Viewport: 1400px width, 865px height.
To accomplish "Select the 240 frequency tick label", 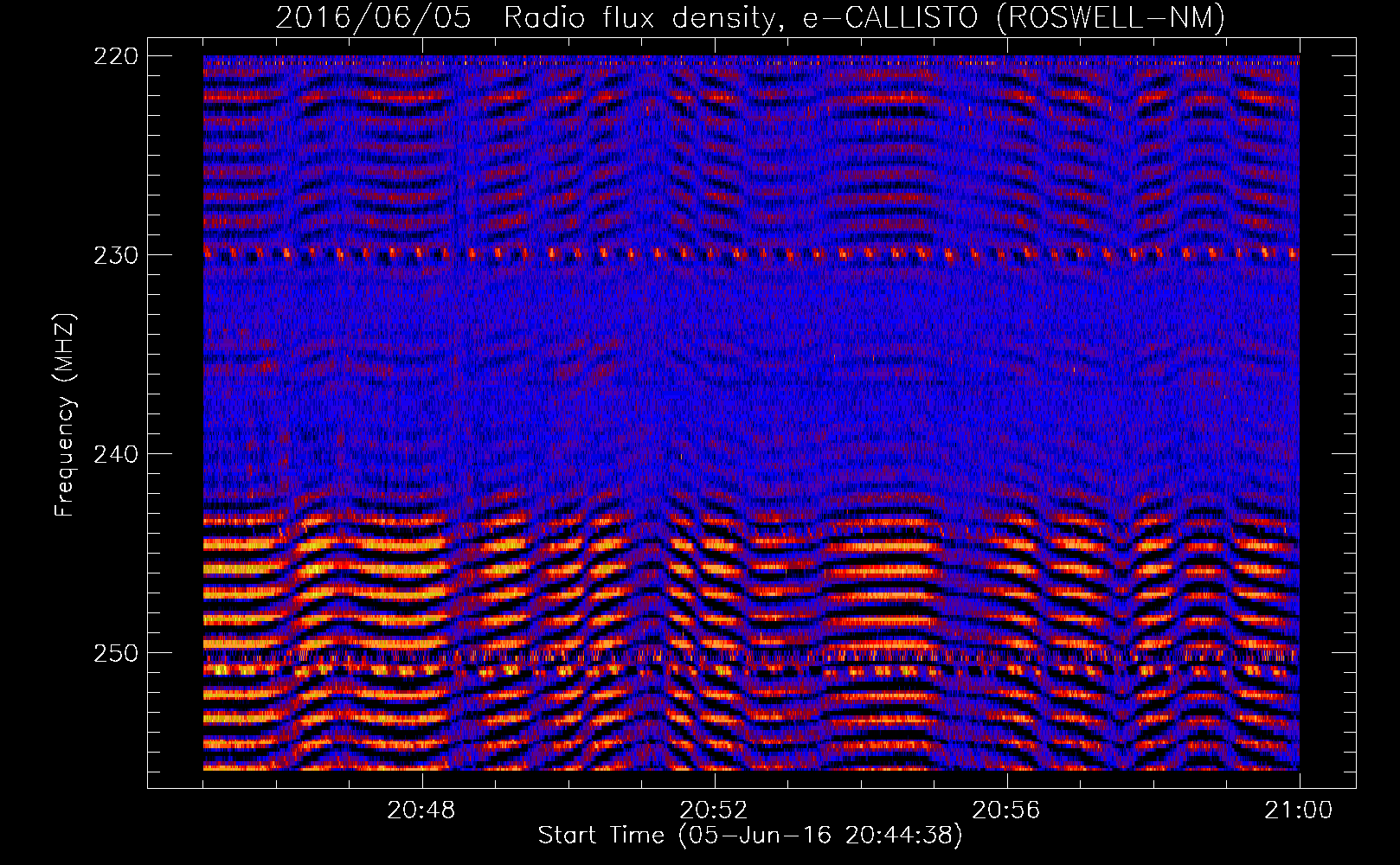I will click(x=115, y=454).
